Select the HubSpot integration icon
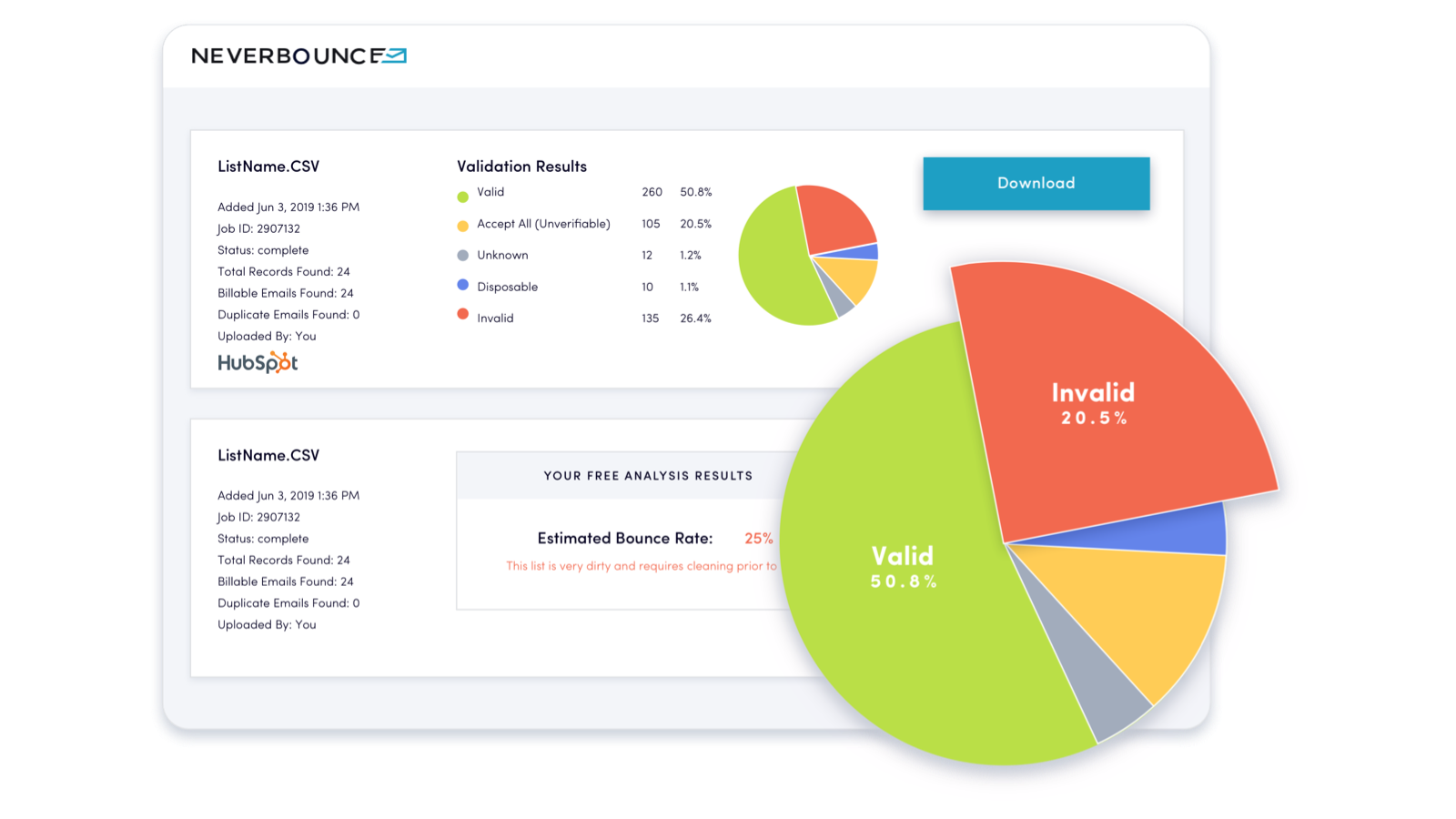The image size is (1456, 819). pyautogui.click(x=258, y=361)
